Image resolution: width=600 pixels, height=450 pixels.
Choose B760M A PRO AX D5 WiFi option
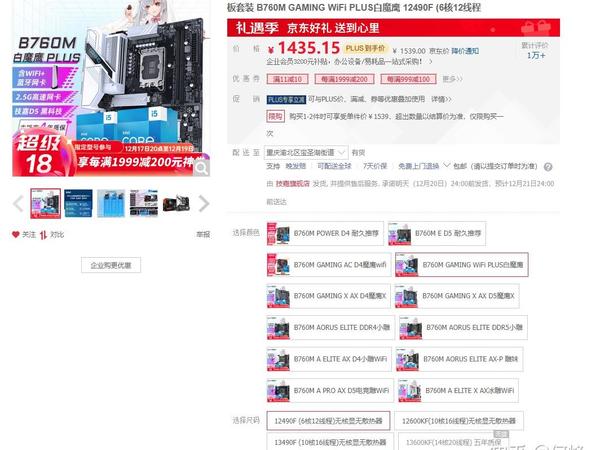click(x=330, y=391)
